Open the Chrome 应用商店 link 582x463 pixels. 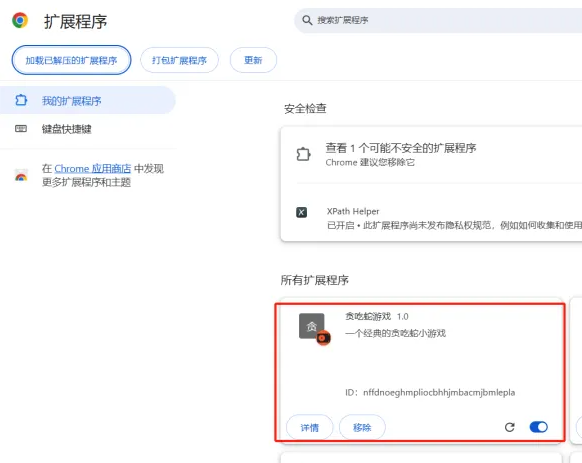tap(93, 169)
